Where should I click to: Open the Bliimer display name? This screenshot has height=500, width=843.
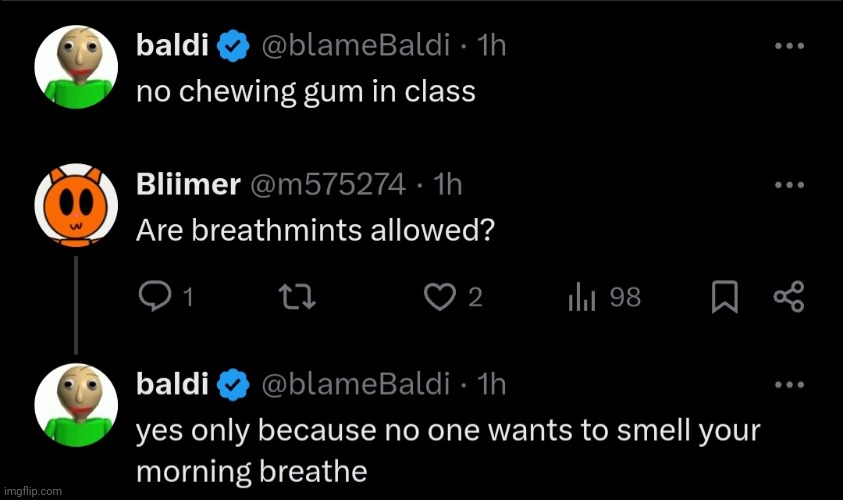point(188,185)
